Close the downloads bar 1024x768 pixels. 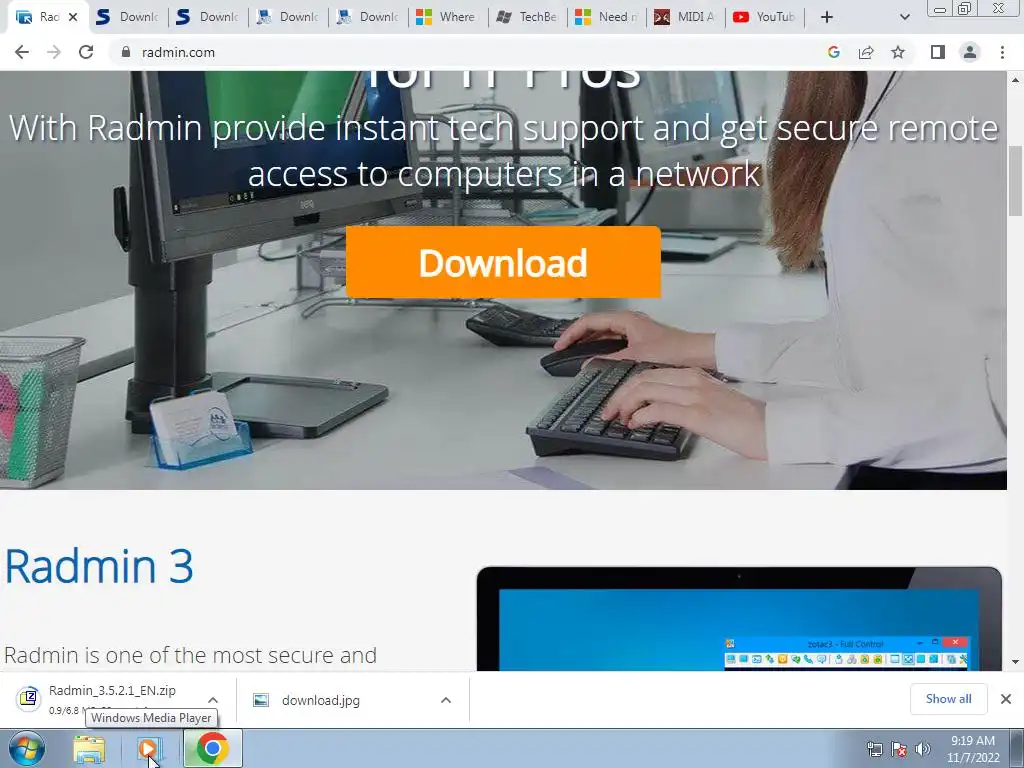coord(1006,699)
